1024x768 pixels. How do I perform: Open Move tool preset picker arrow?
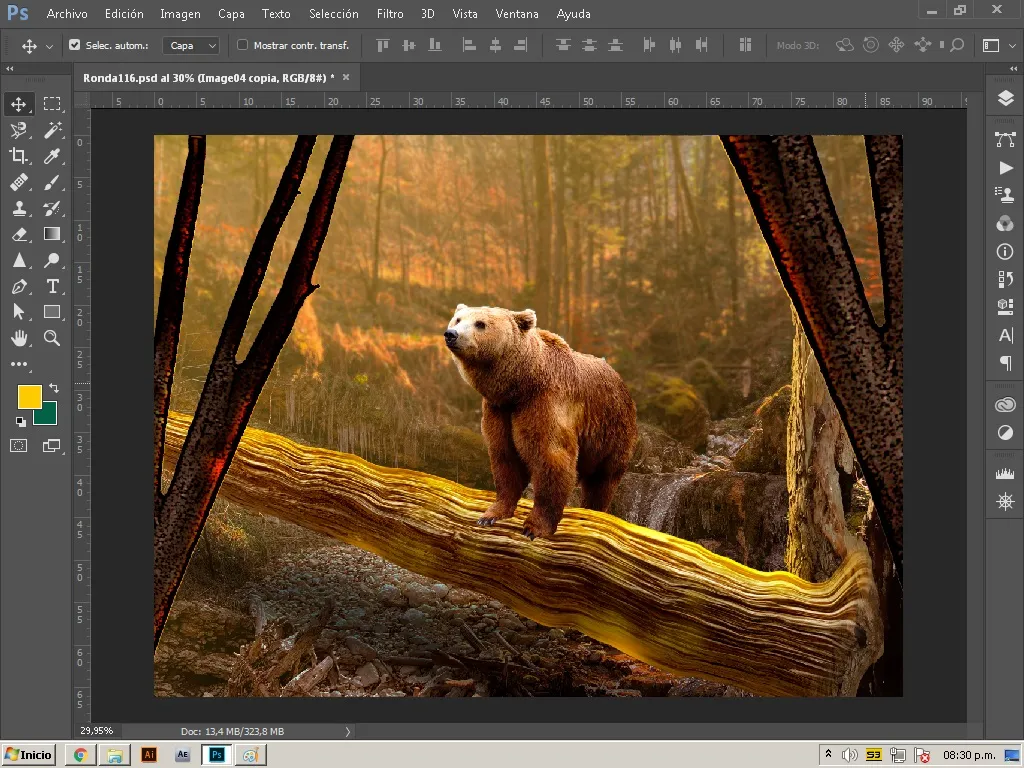tap(49, 46)
